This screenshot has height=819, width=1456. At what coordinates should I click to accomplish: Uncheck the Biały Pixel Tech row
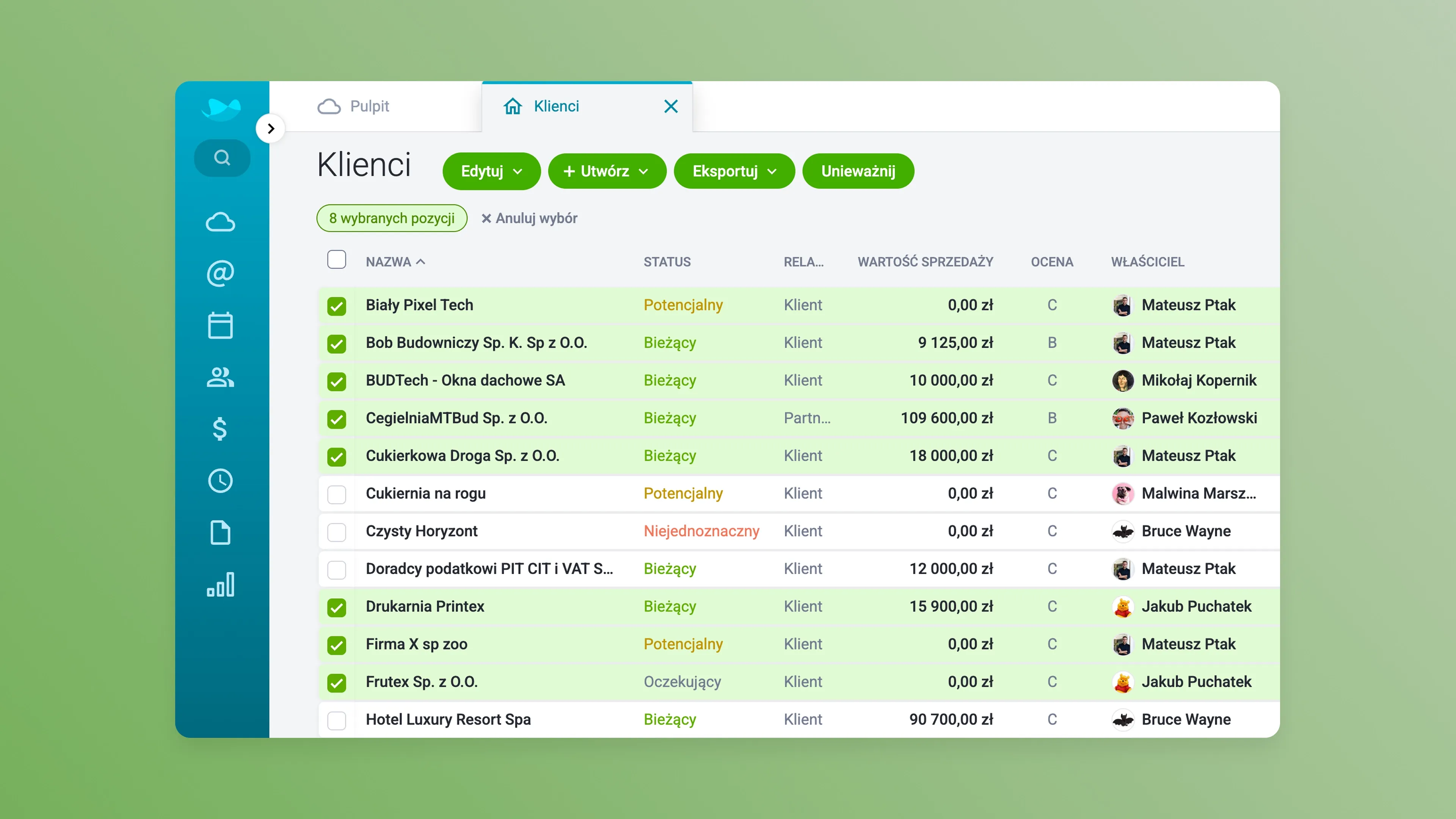[x=336, y=306]
